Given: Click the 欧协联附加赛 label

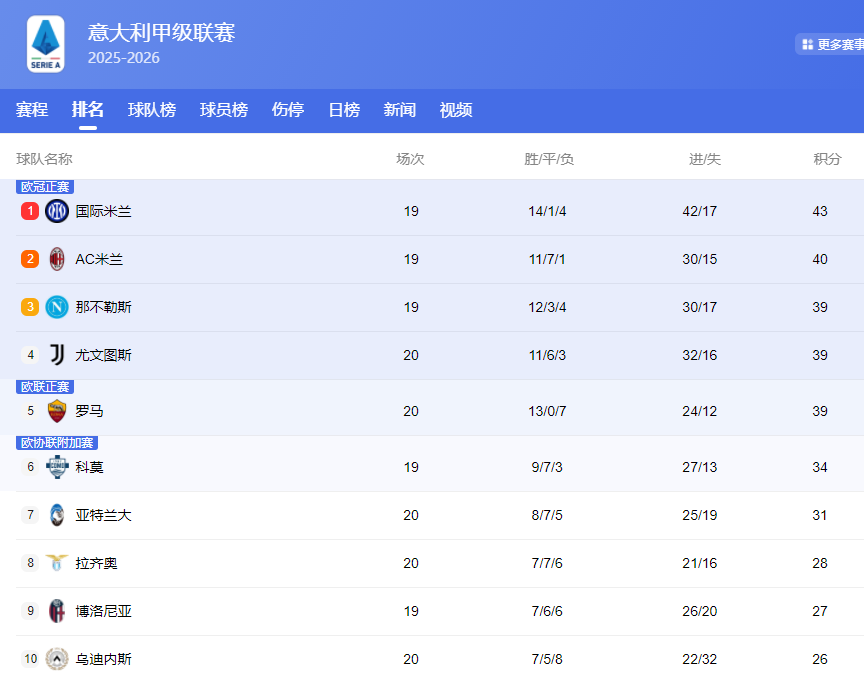Looking at the screenshot, I should [57, 443].
